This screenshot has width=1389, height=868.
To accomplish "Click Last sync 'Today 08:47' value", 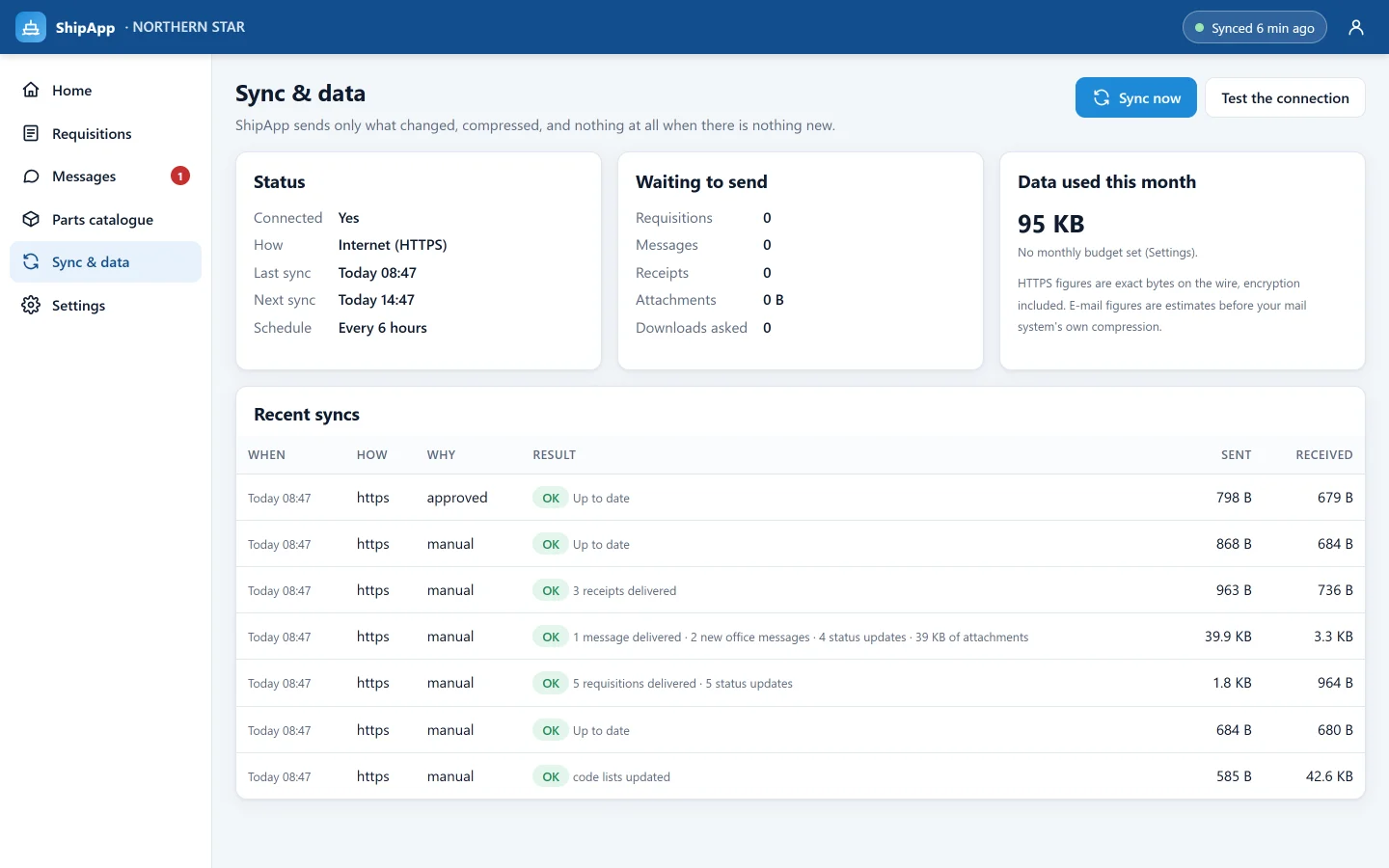I will tap(377, 273).
